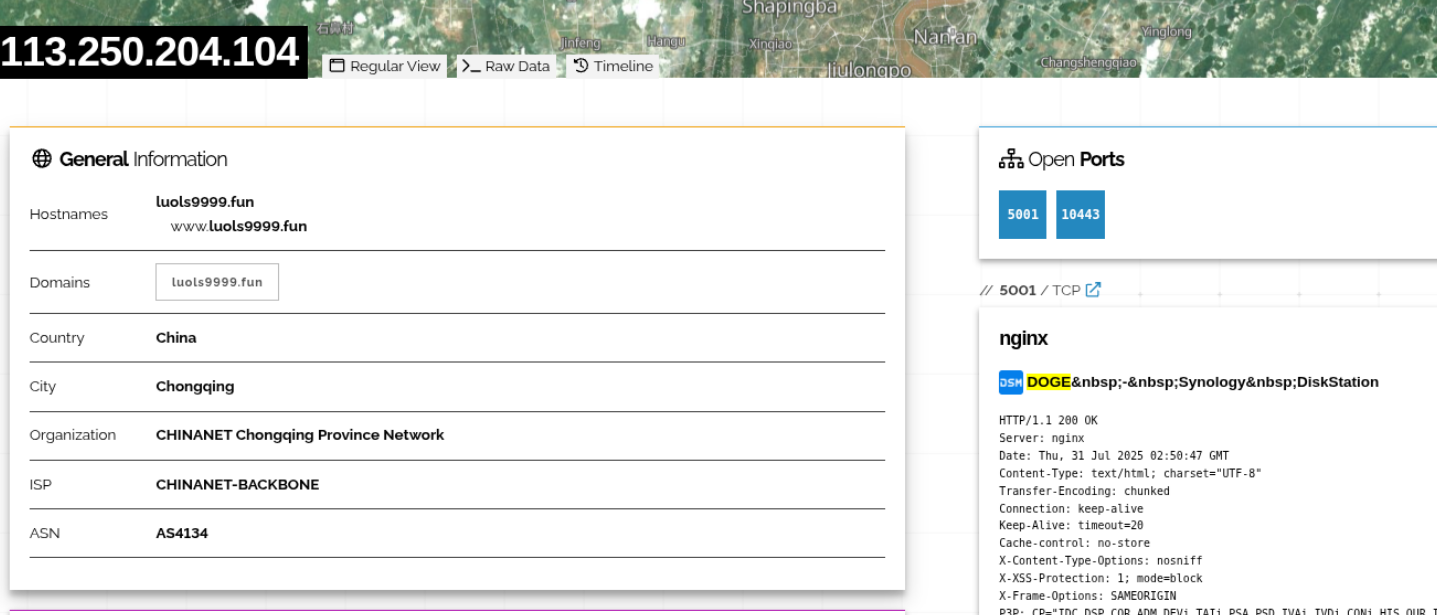This screenshot has width=1437, height=615.
Task: Select the ASN value AS4134
Action: 182,533
